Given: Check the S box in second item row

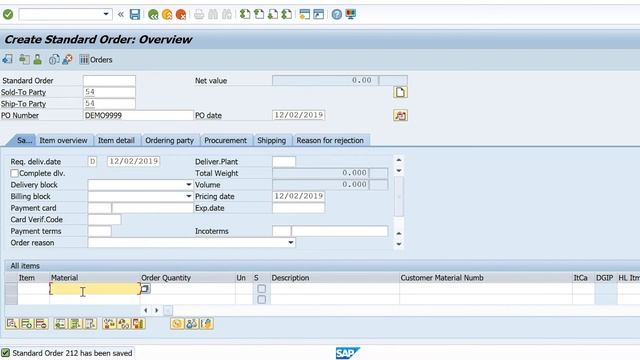Looking at the screenshot, I should [x=262, y=300].
